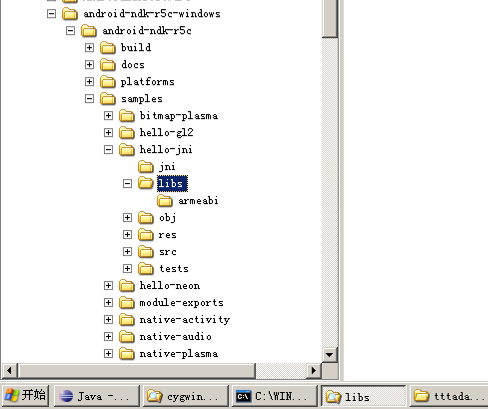Switch to the C:\WIN command prompt
The image size is (488, 409).
pyautogui.click(x=274, y=396)
